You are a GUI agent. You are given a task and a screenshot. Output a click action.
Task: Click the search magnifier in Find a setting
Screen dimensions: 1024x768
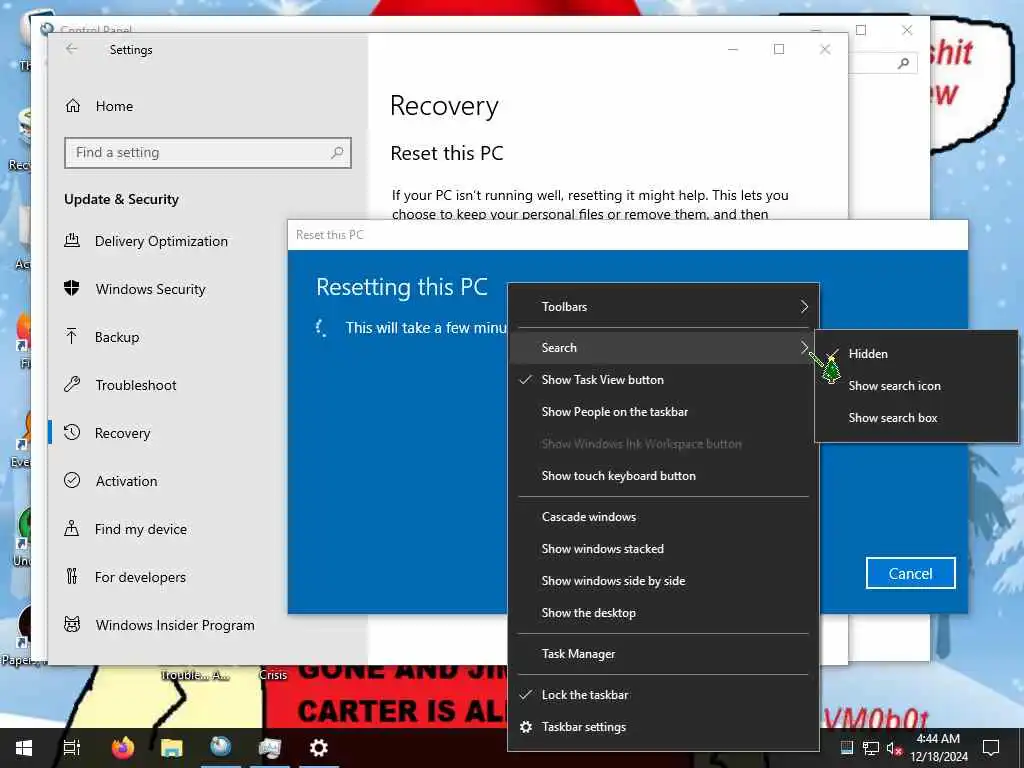tap(337, 152)
